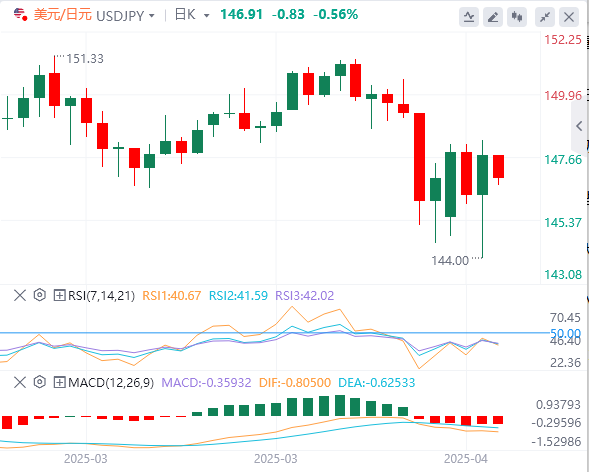Click the current price 146.91
This screenshot has width=589, height=472.
(241, 15)
